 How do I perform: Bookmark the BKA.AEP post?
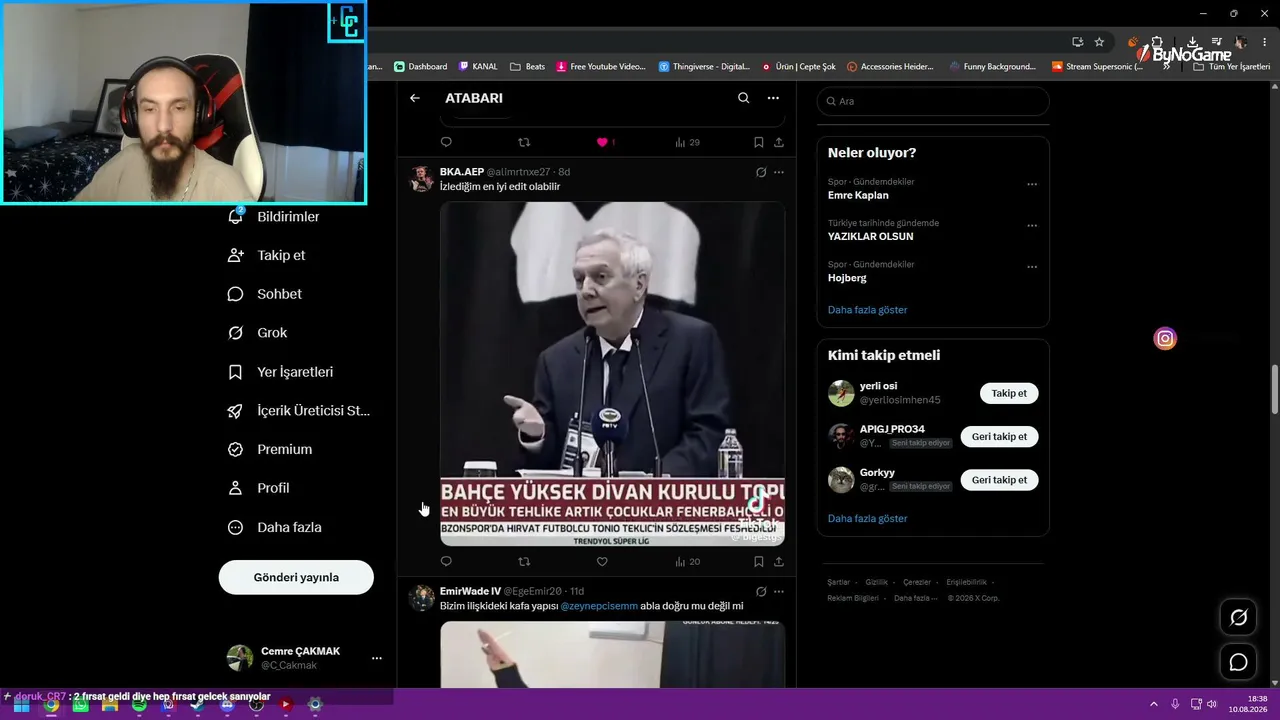(x=759, y=562)
